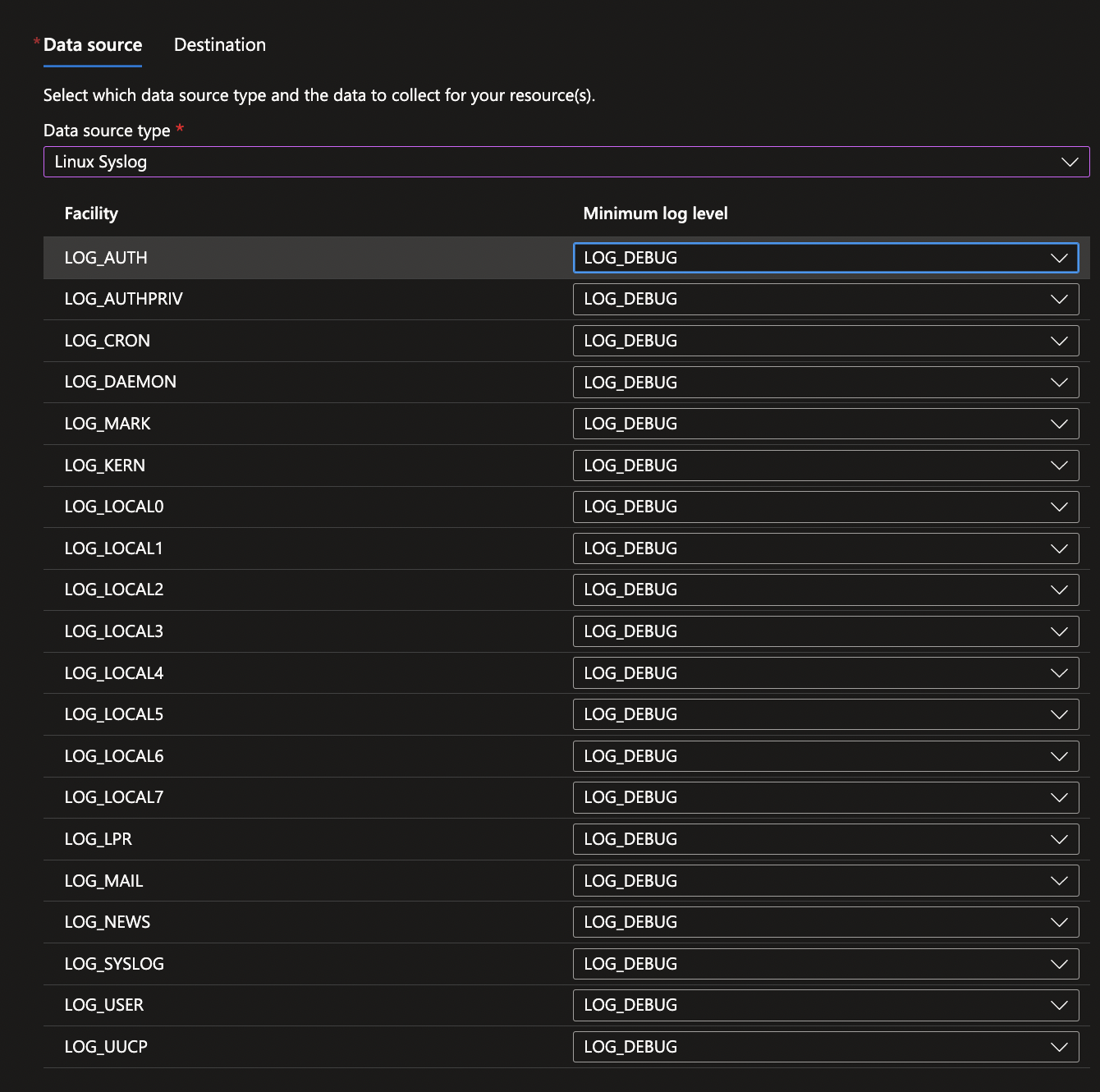
Task: Click the LOG_MAIL facility name
Action: tap(104, 881)
